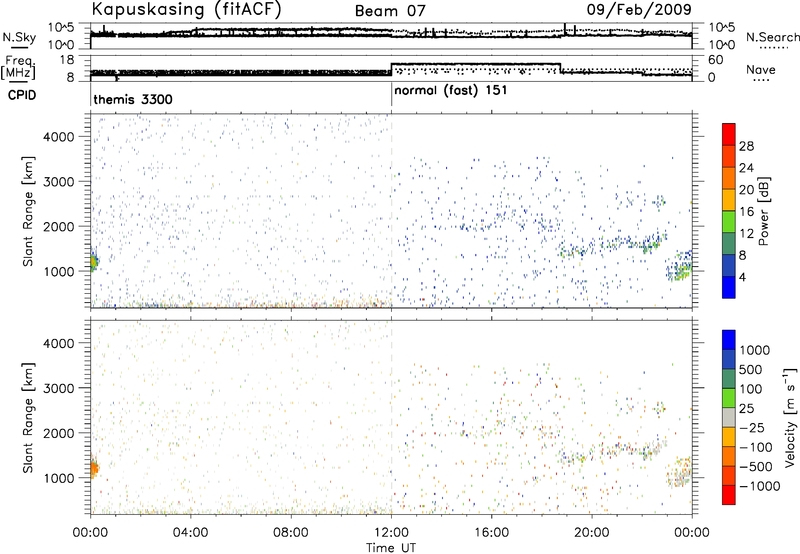
Task: Pick the red bottom segment of Velocity colorbar
Action: [x=729, y=495]
